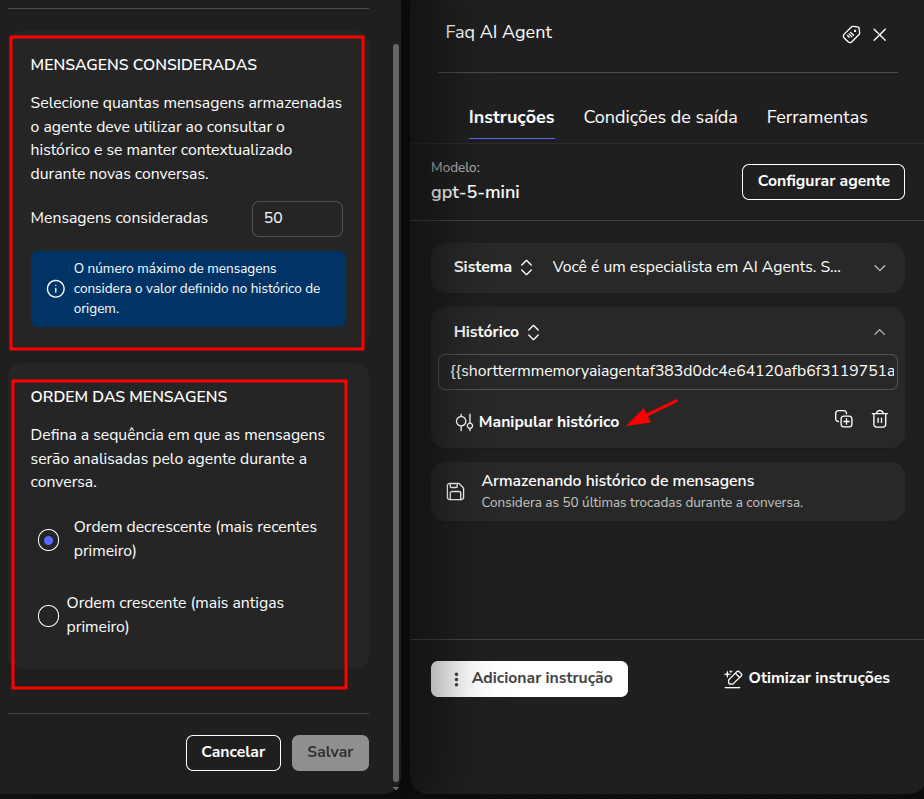Screen dimensions: 924x799
Task: Select Ordem crescente radio option
Action: pos(48,616)
